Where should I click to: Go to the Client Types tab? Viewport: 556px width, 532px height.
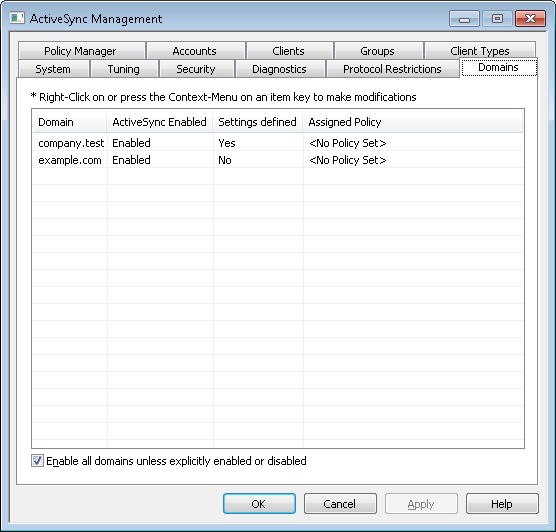pos(479,51)
